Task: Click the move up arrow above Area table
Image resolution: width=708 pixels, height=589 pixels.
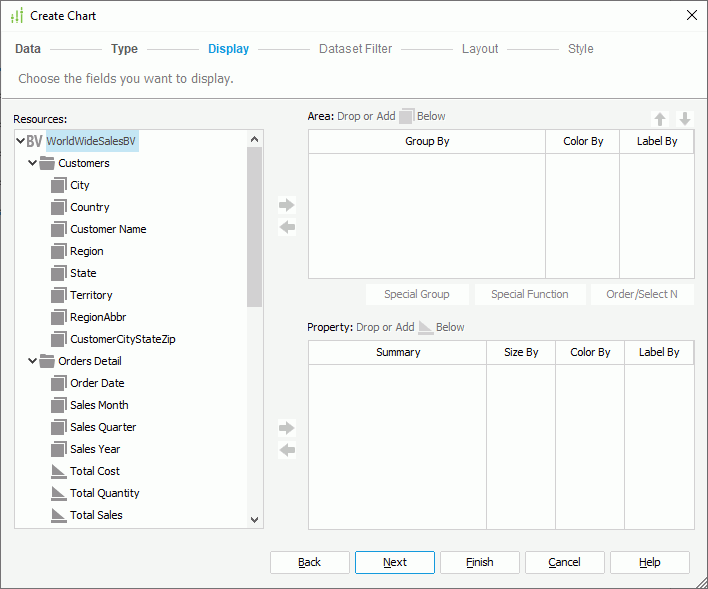Action: coord(659,118)
